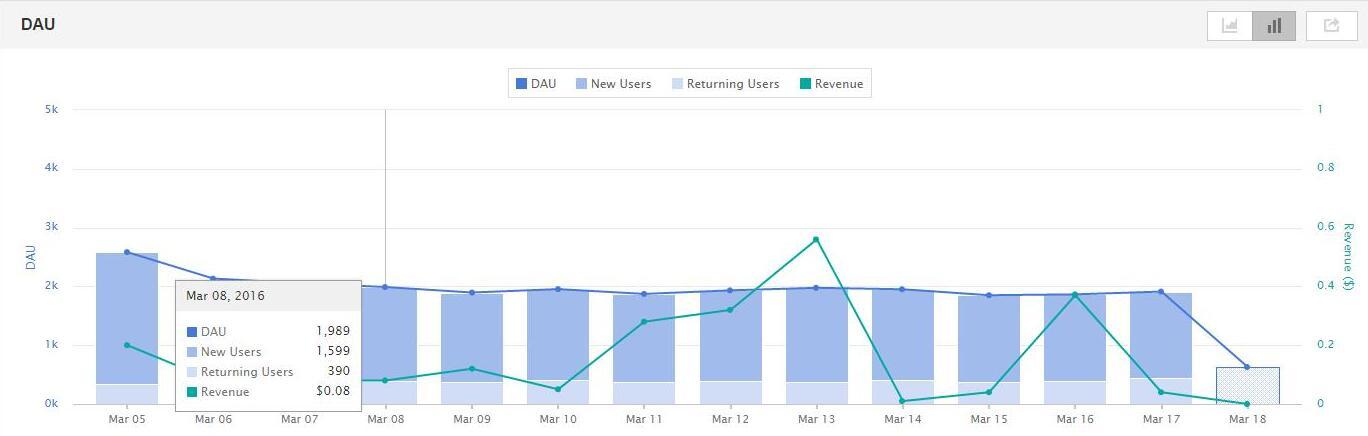Click the Mar 14 x-axis label

pyautogui.click(x=903, y=420)
